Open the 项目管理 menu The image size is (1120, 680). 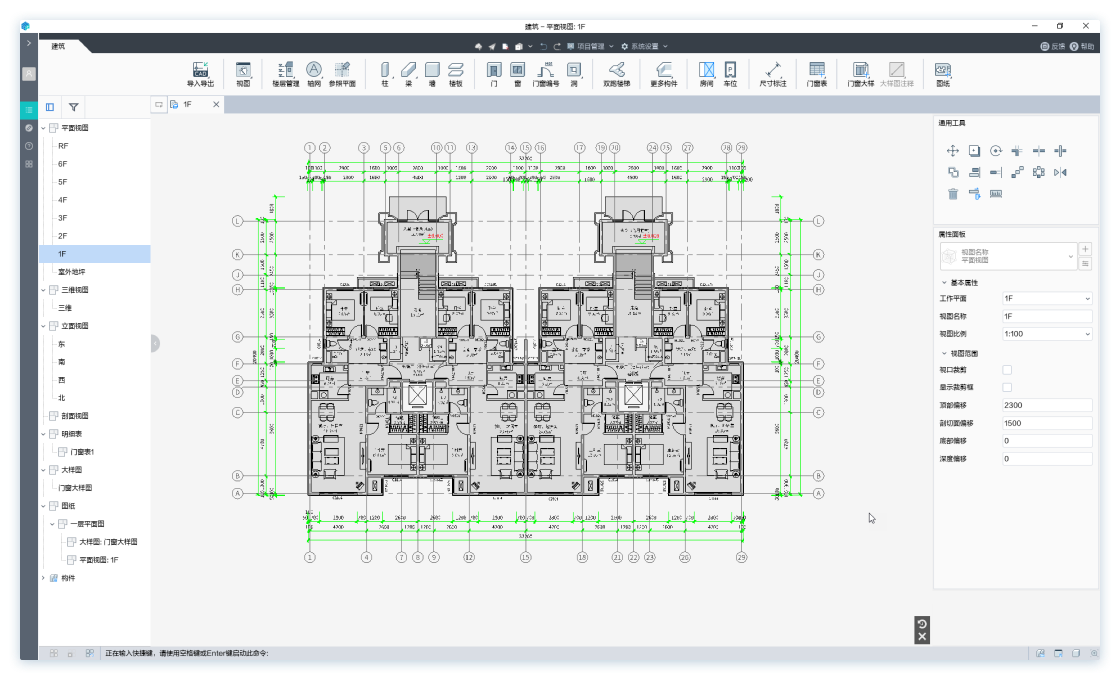pos(590,46)
